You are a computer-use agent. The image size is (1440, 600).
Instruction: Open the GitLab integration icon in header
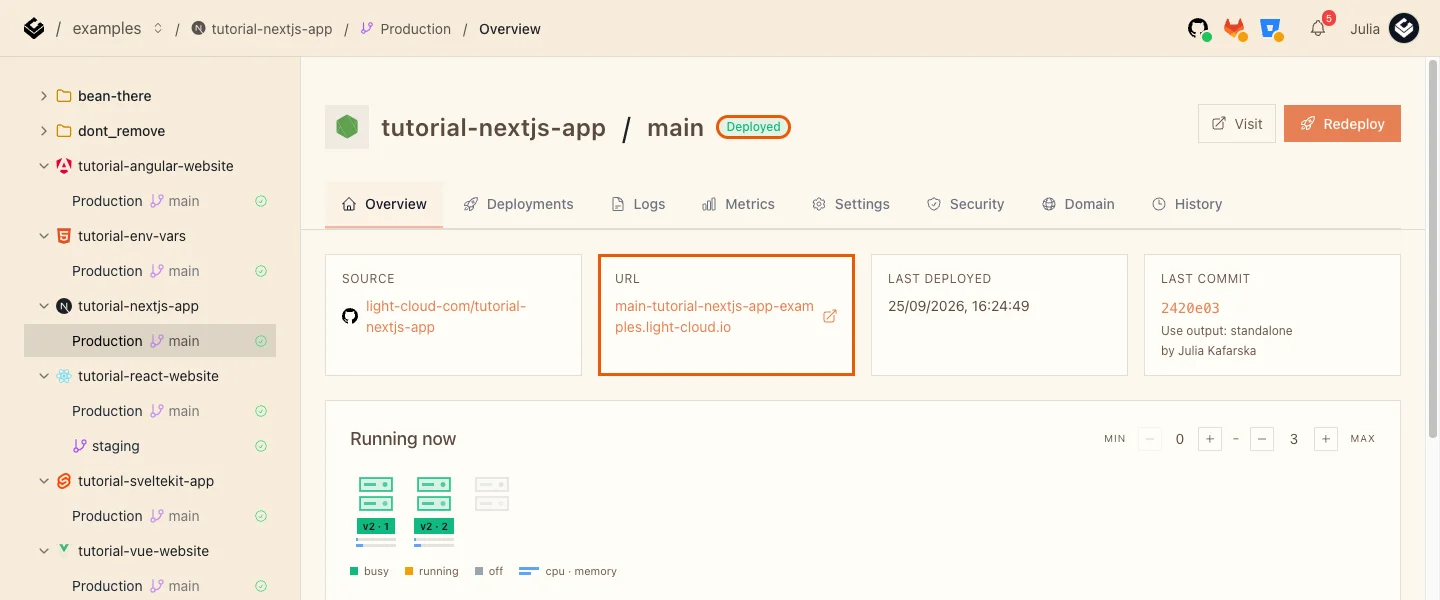(x=1235, y=29)
